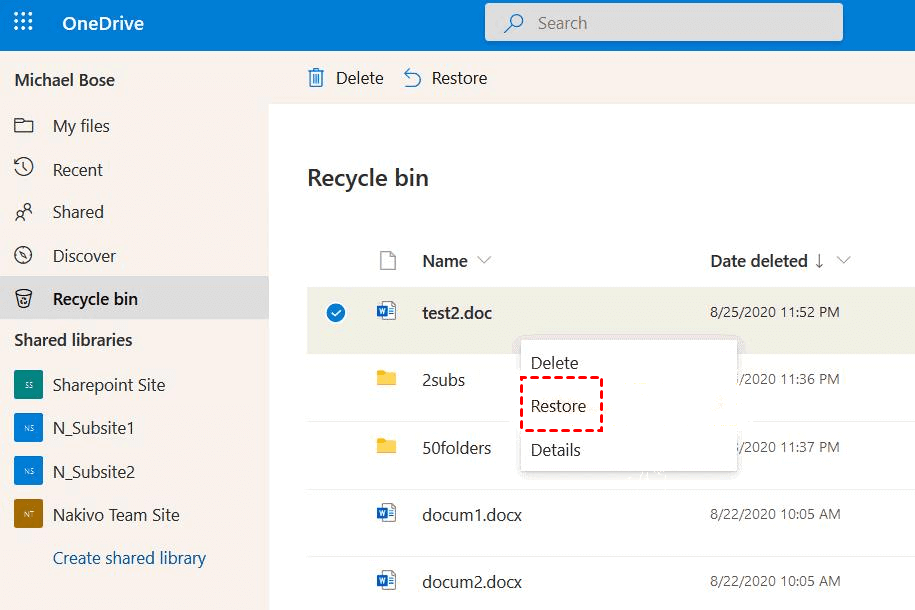Choose Delete in the context menu

coord(554,363)
